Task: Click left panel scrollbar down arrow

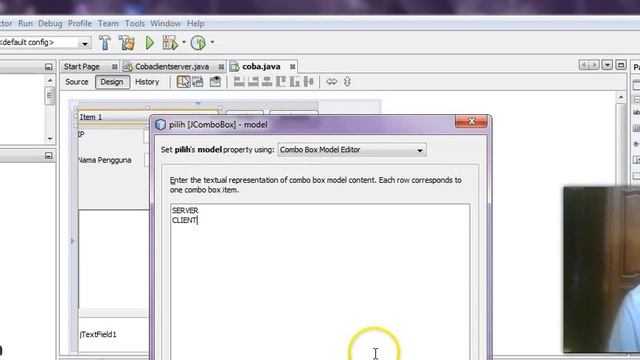Action: coord(50,139)
